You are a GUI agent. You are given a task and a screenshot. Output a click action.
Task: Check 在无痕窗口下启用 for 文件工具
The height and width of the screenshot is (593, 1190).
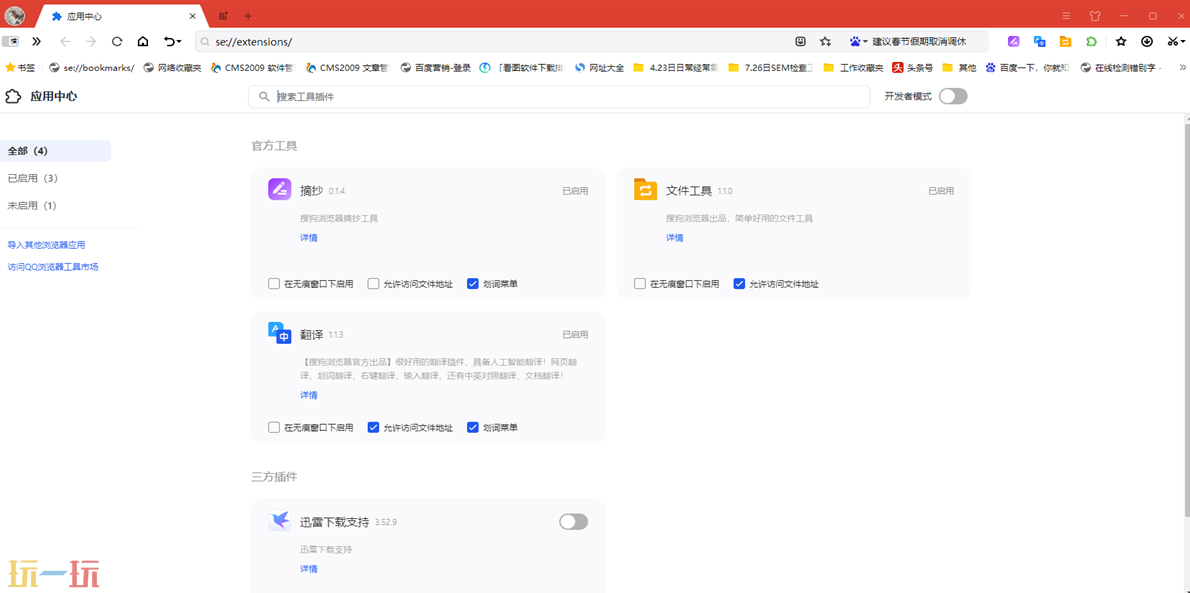(640, 284)
